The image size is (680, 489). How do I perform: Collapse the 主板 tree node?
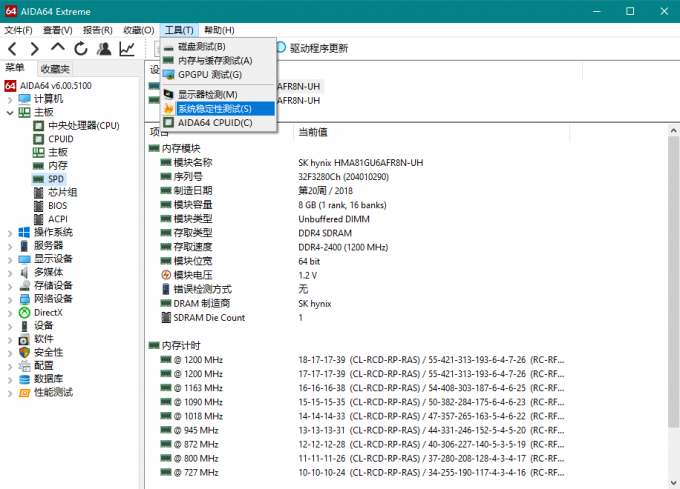[x=10, y=113]
